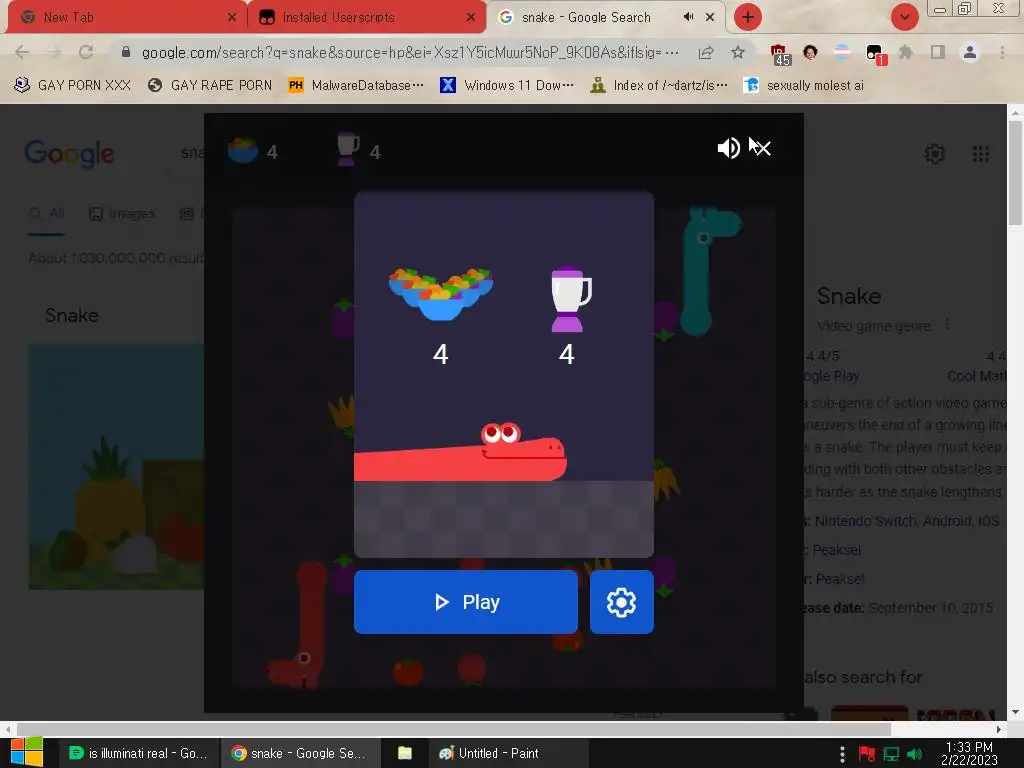Open Google quick settings gear
This screenshot has width=1024, height=768.
coord(935,154)
